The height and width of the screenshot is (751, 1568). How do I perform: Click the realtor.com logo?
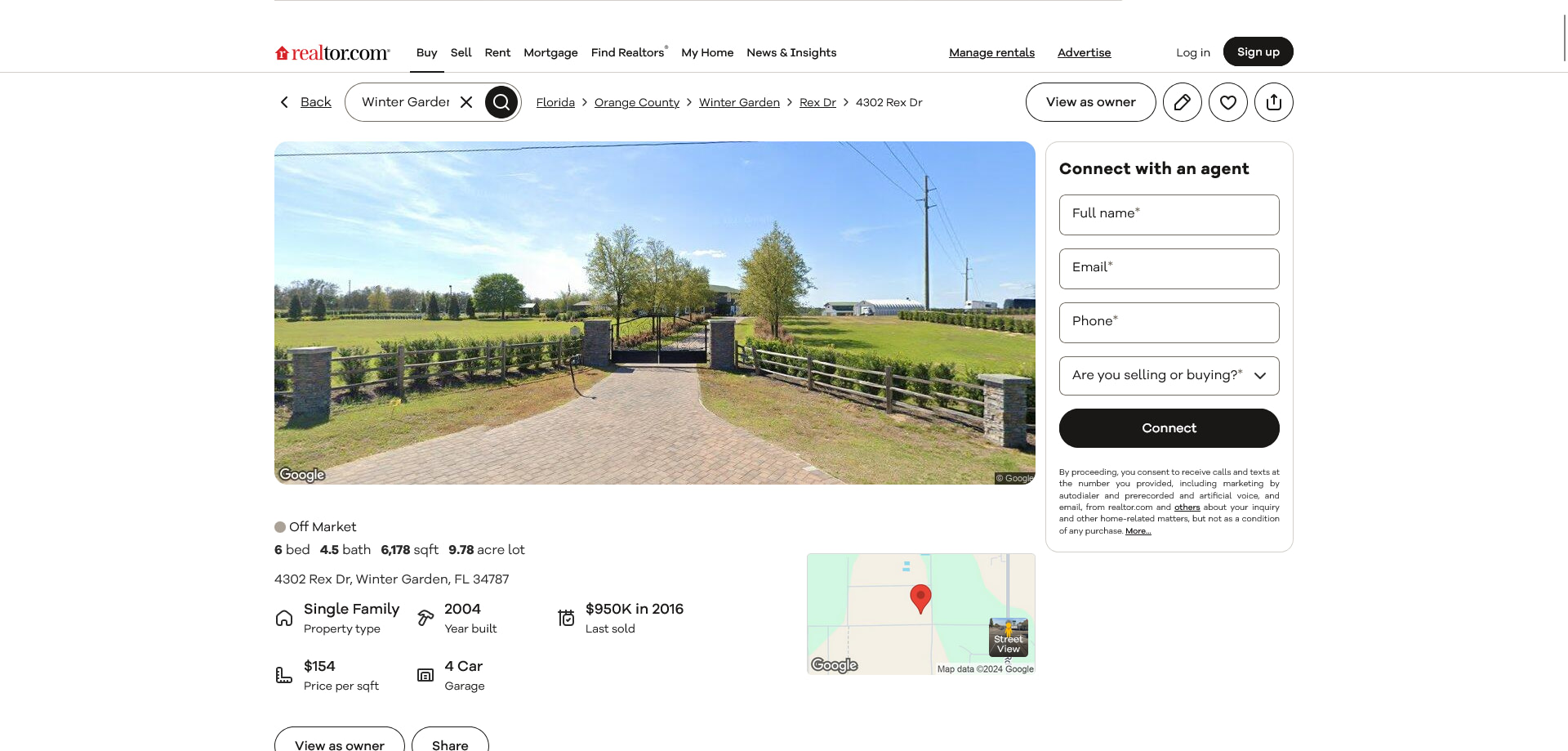coord(332,53)
